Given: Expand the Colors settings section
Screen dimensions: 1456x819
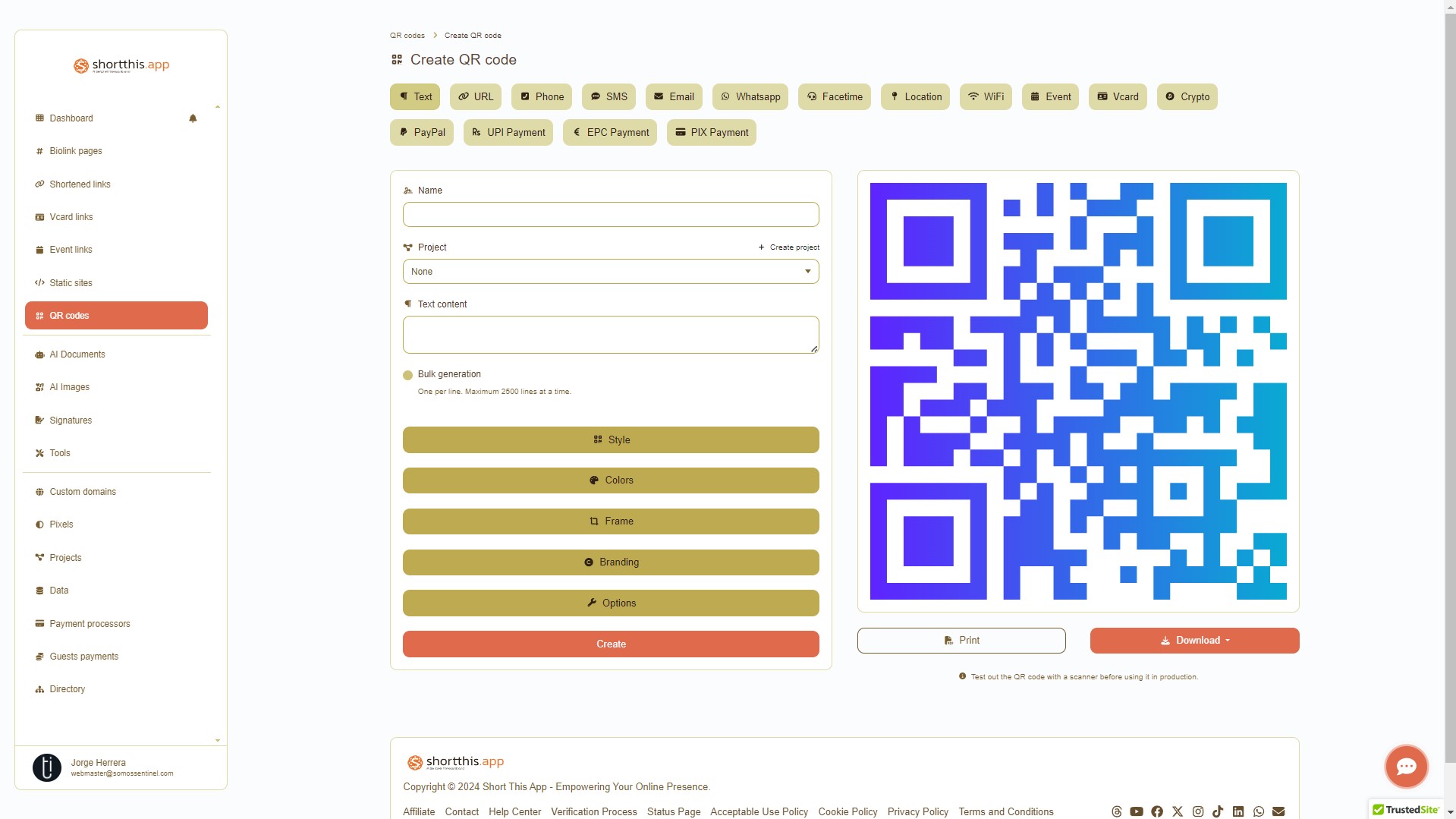Looking at the screenshot, I should (x=611, y=480).
